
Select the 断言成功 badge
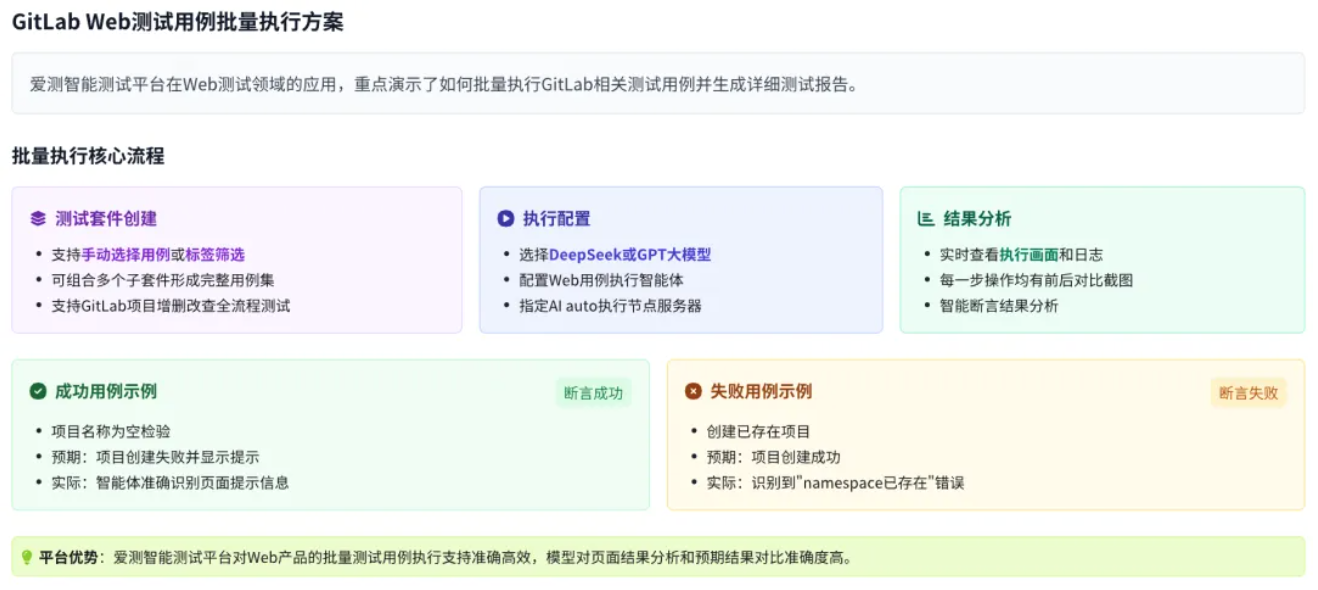point(593,393)
